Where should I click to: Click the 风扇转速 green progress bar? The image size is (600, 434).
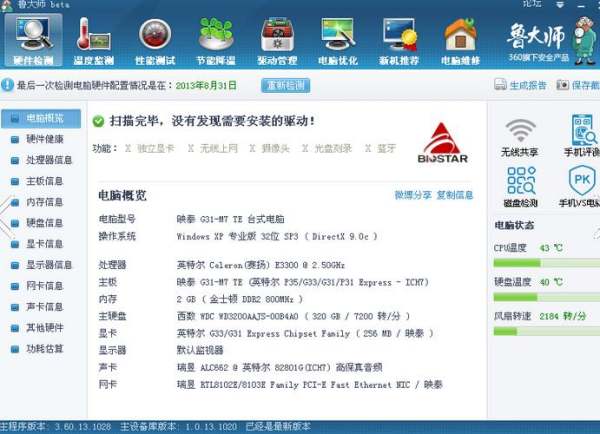coord(547,331)
